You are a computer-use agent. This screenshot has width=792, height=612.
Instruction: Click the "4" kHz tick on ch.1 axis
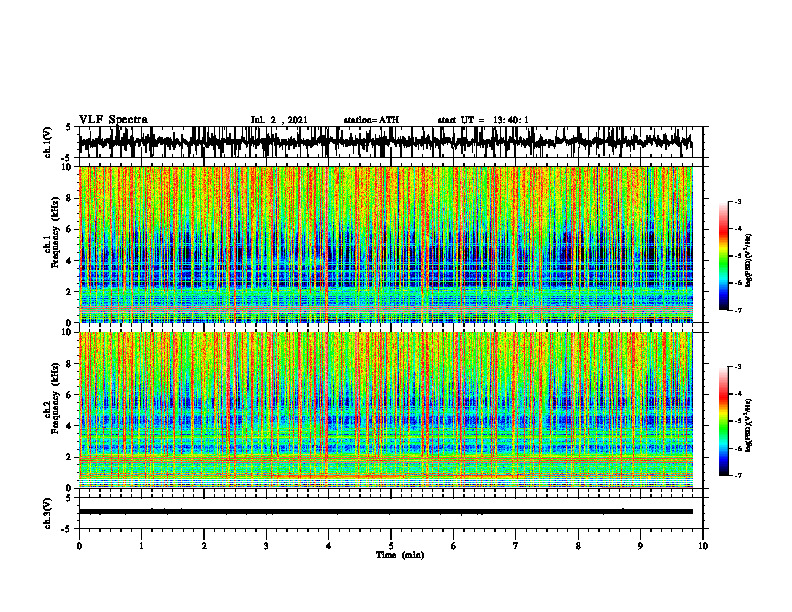pyautogui.click(x=70, y=261)
